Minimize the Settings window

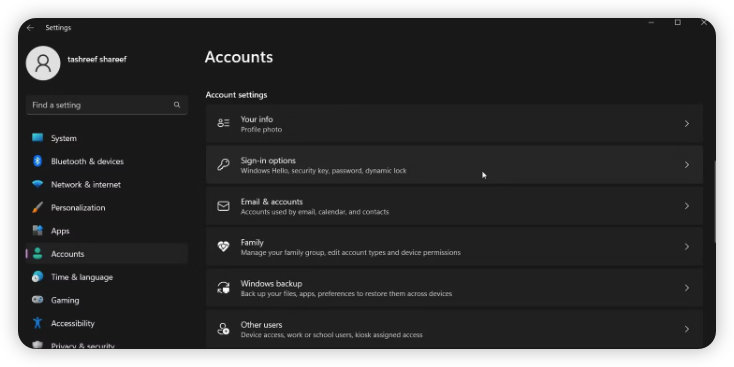tap(651, 22)
